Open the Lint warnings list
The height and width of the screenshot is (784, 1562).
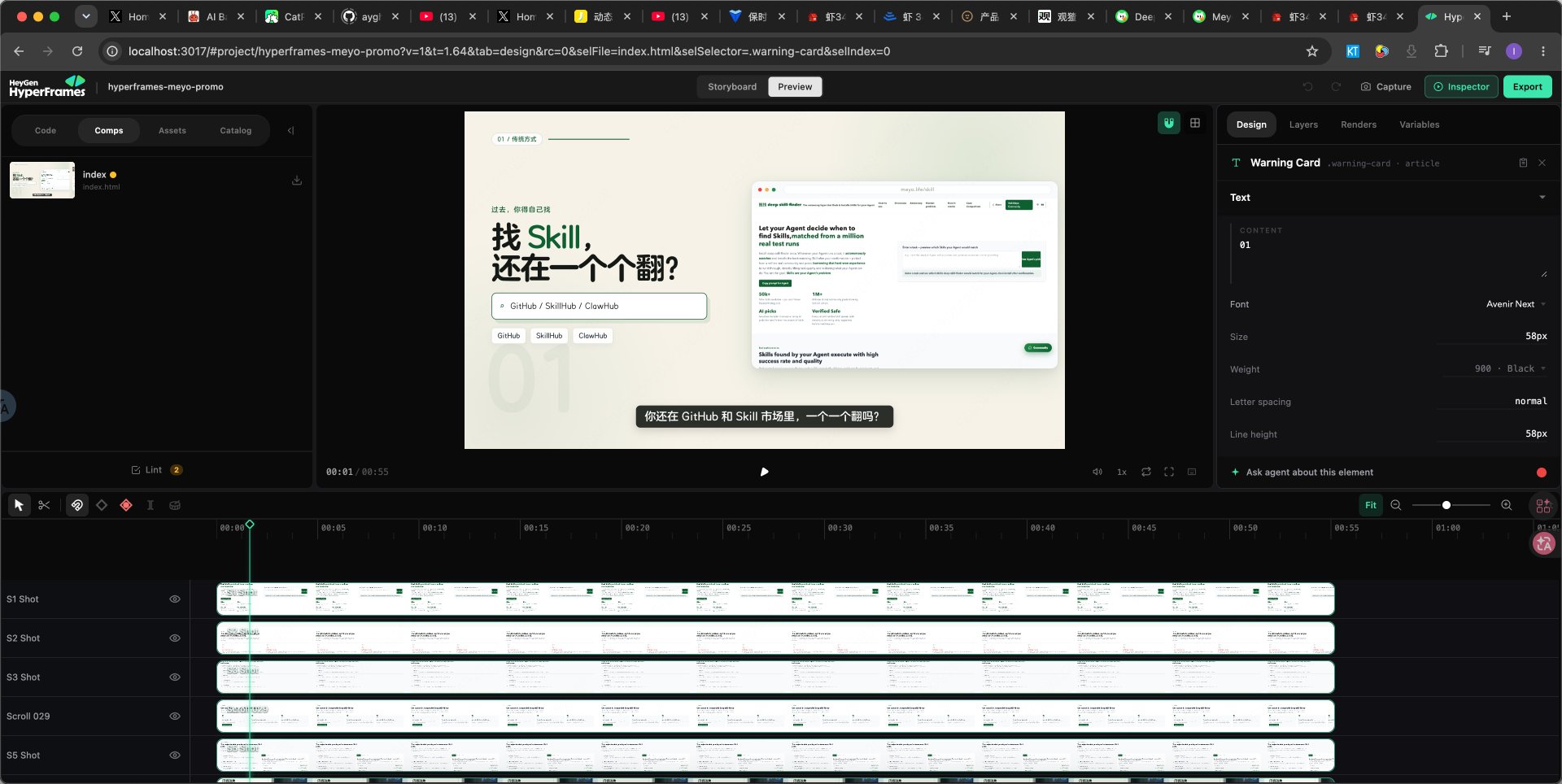[x=156, y=470]
